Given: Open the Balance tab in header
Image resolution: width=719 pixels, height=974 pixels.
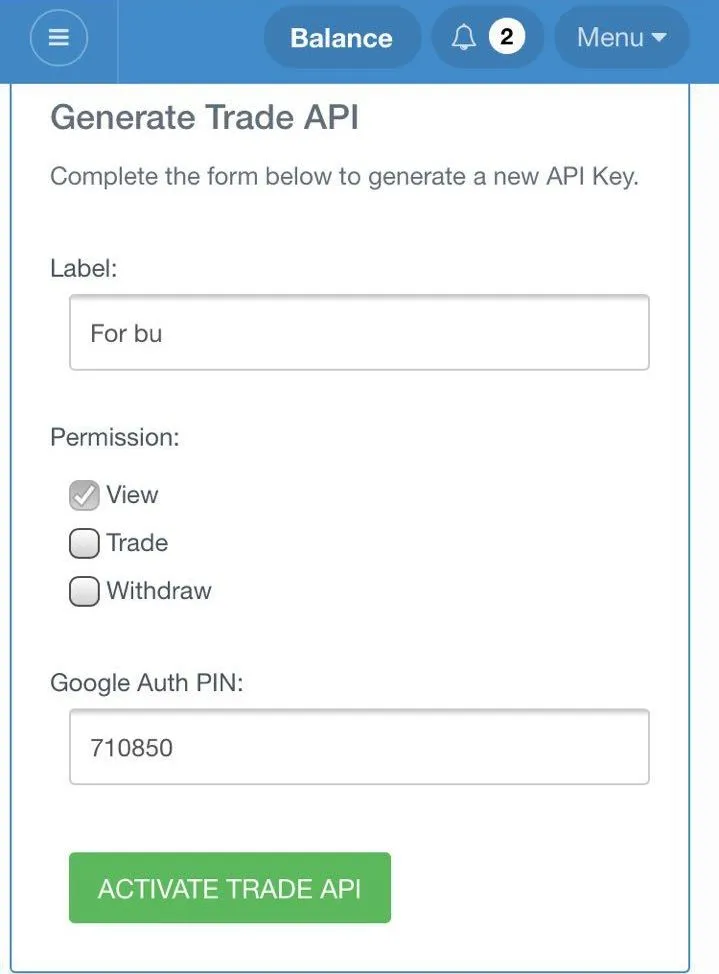Looking at the screenshot, I should coord(342,37).
